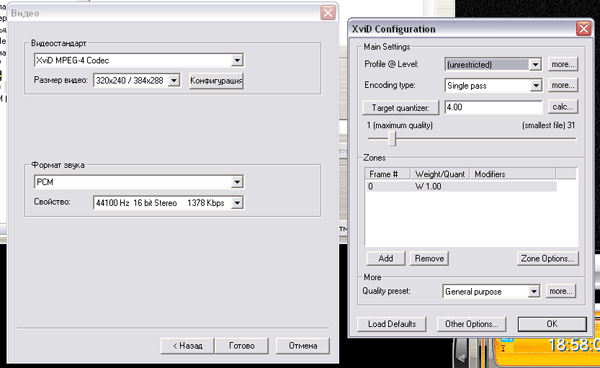
Task: Cancel with the Отмена button
Action: (x=303, y=346)
